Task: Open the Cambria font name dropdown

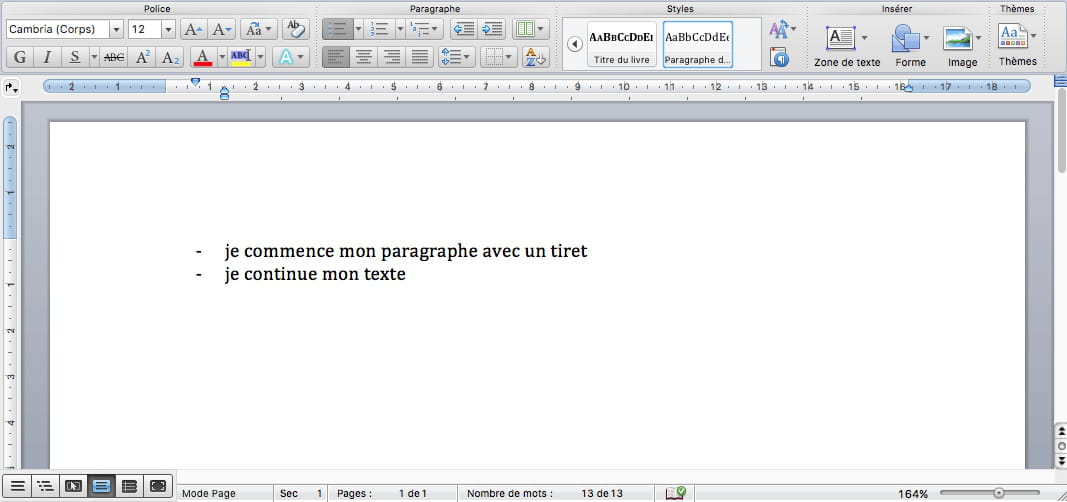Action: click(116, 30)
